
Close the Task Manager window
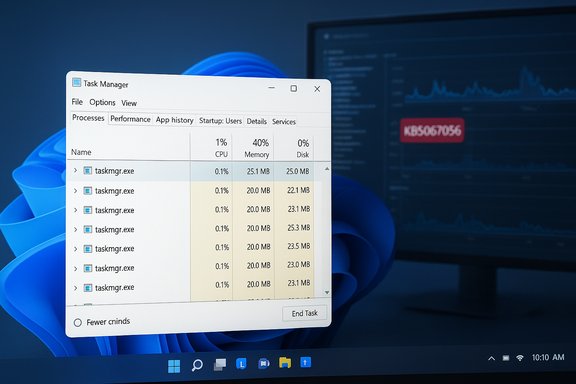[317, 89]
